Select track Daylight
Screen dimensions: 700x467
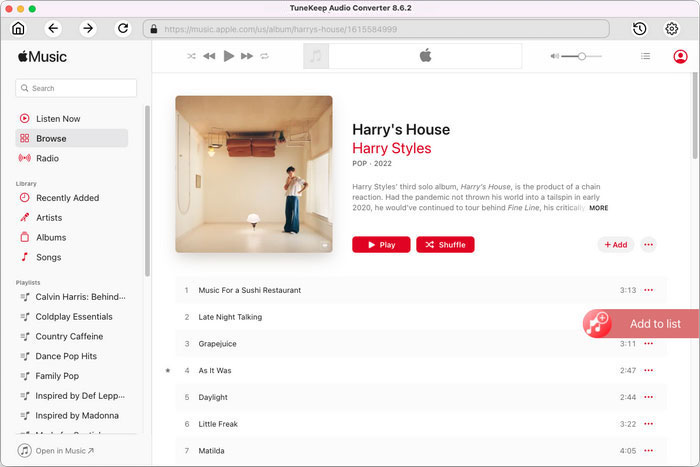point(421,397)
